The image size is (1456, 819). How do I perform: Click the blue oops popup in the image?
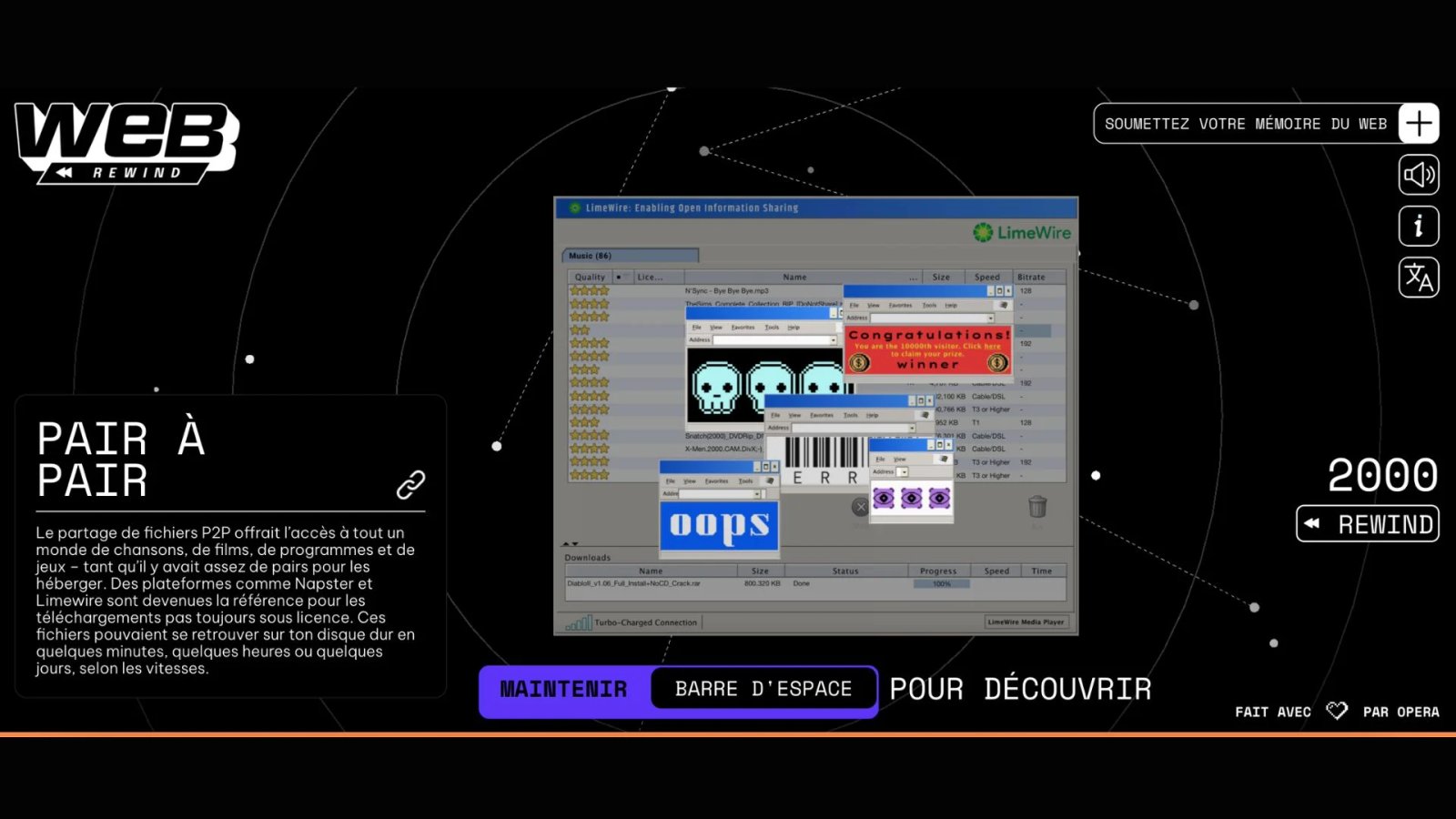[x=719, y=526]
